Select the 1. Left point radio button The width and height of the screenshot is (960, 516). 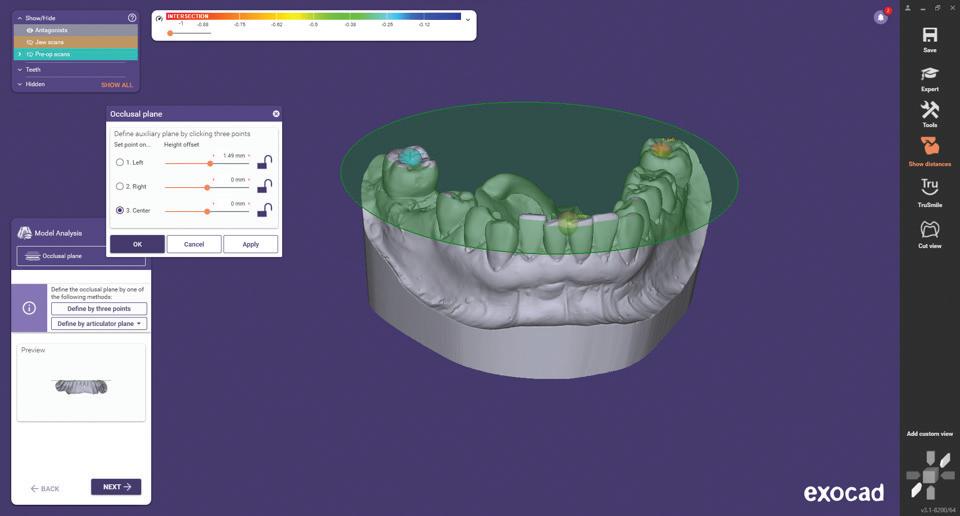(119, 162)
